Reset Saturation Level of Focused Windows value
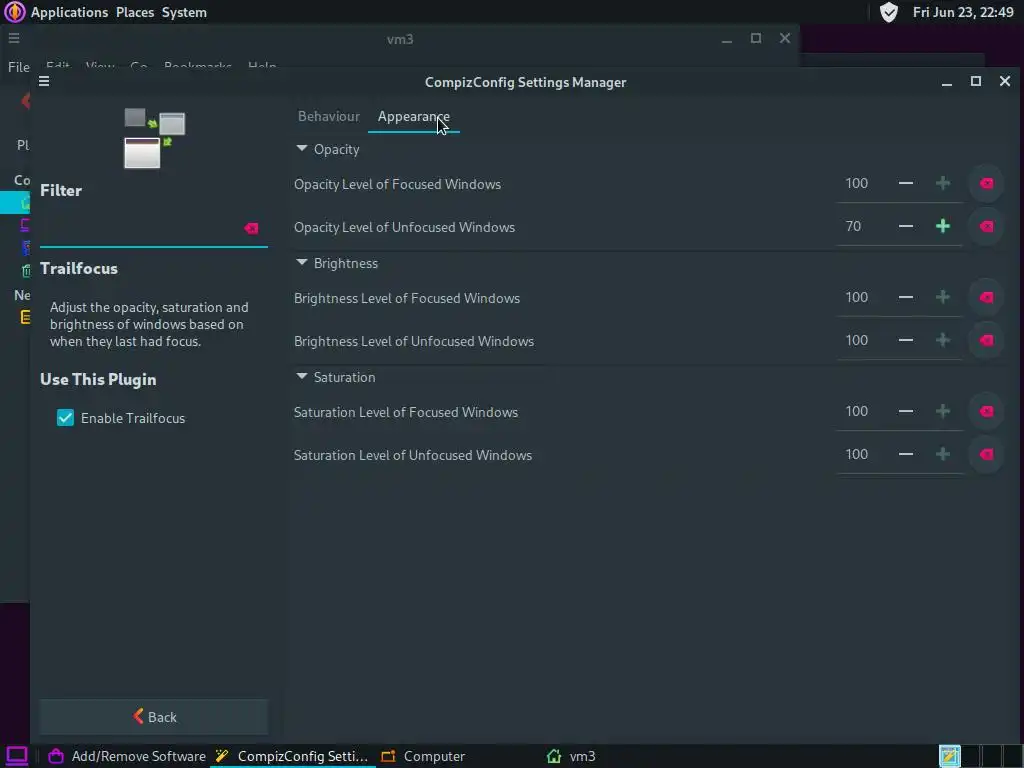Viewport: 1024px width, 768px height. tap(986, 411)
